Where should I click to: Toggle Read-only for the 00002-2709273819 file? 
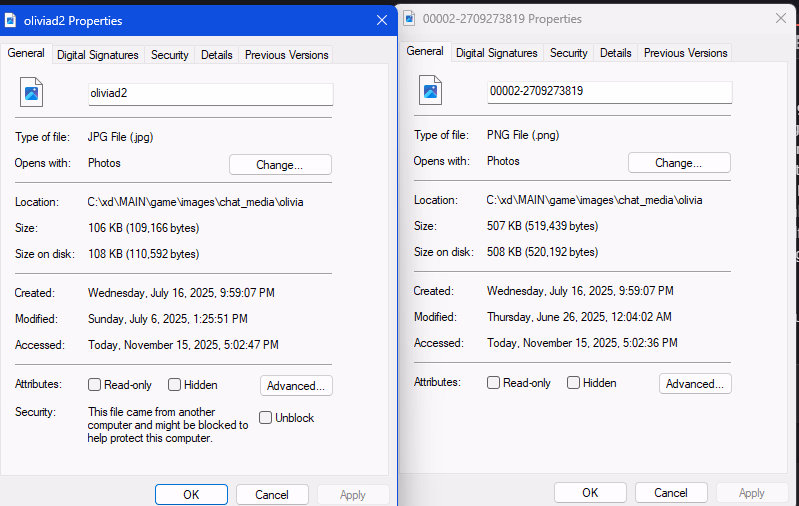[x=494, y=383]
